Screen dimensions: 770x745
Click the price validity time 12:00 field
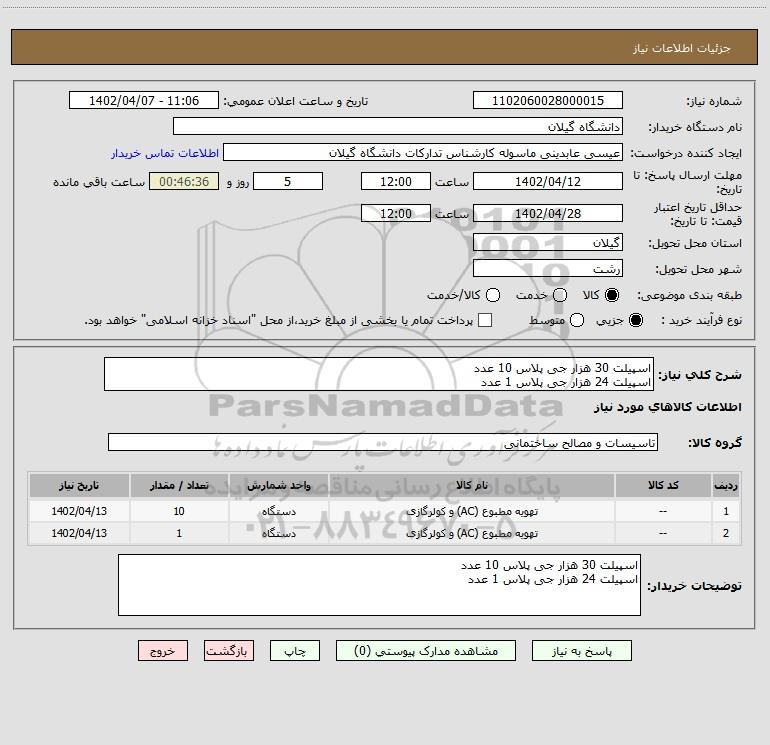[x=396, y=213]
